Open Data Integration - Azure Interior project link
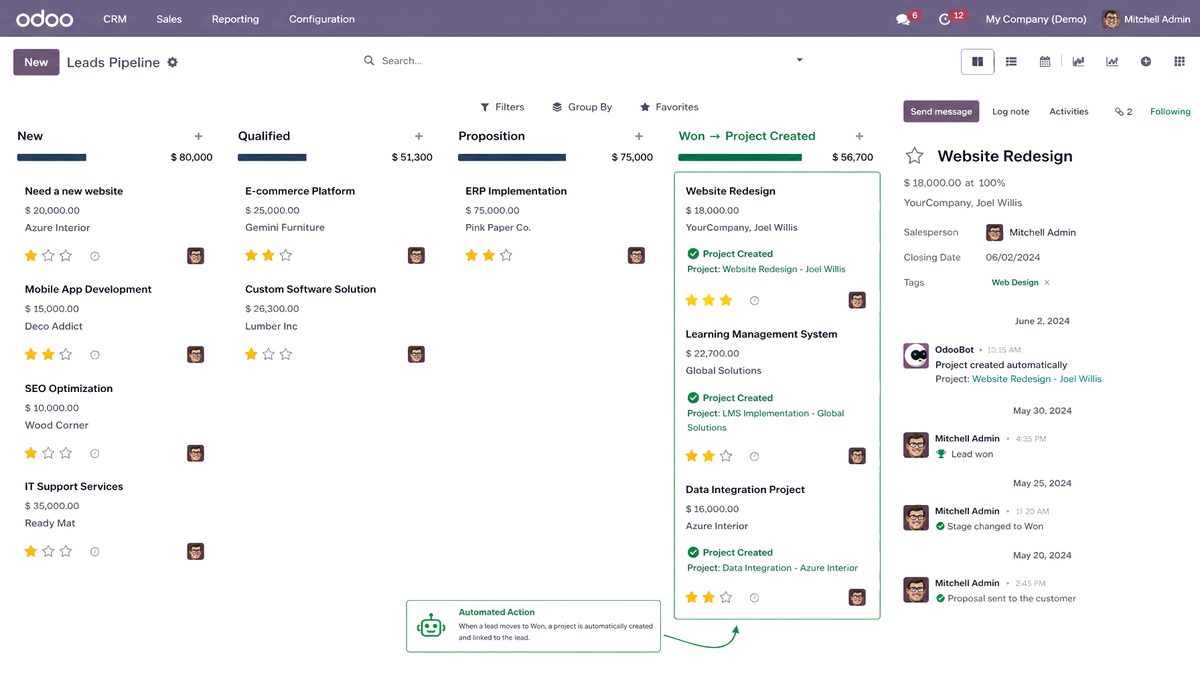Image resolution: width=1200 pixels, height=685 pixels. [x=790, y=568]
